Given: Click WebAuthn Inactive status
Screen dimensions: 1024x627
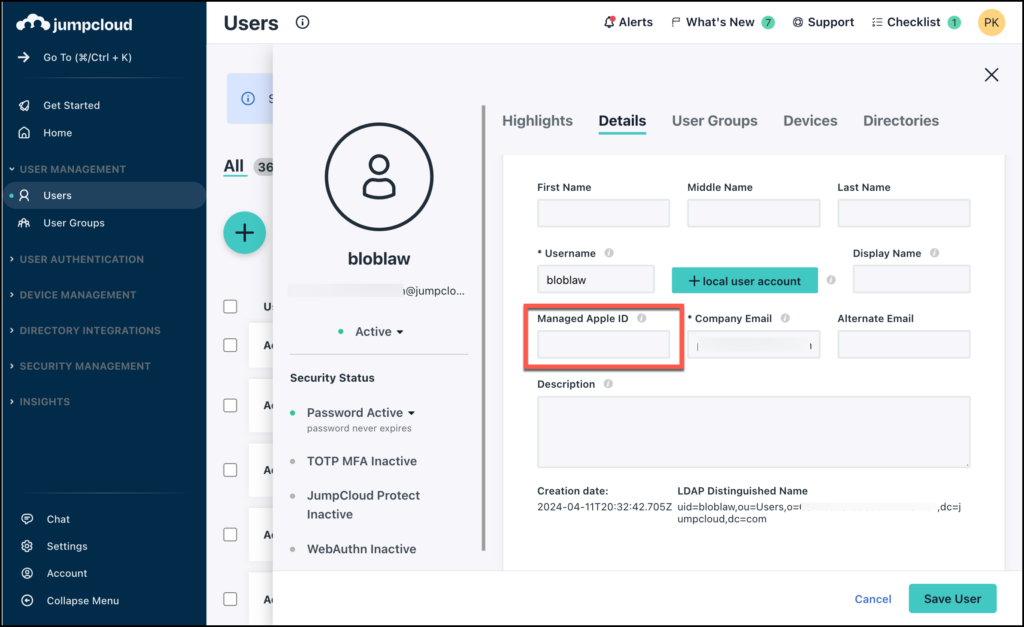Looking at the screenshot, I should click(x=361, y=549).
